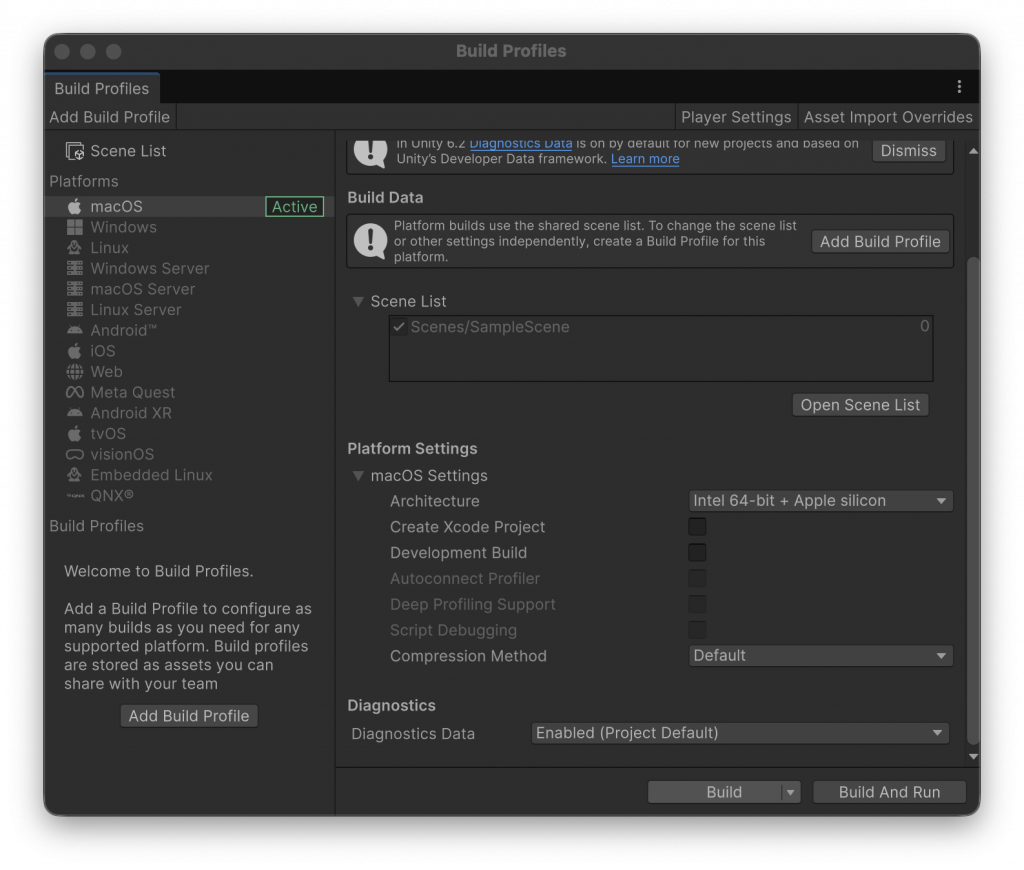Click the Linux Server platform icon

pos(74,310)
